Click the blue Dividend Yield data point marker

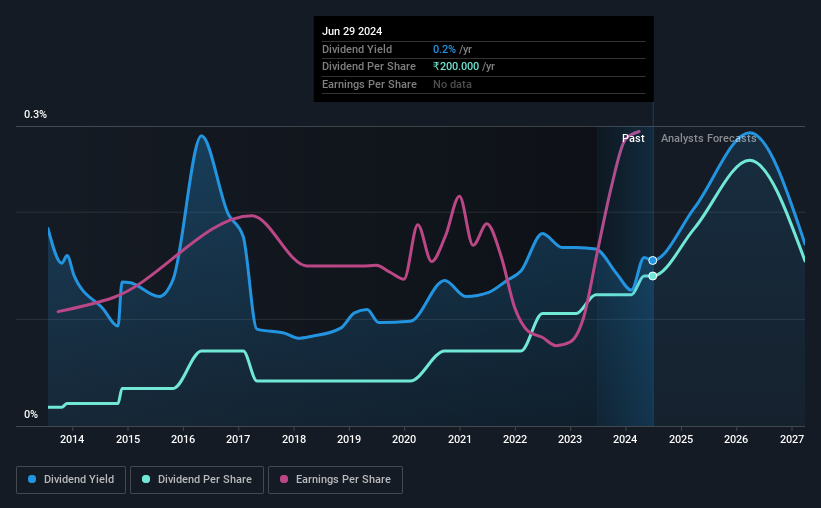[652, 260]
